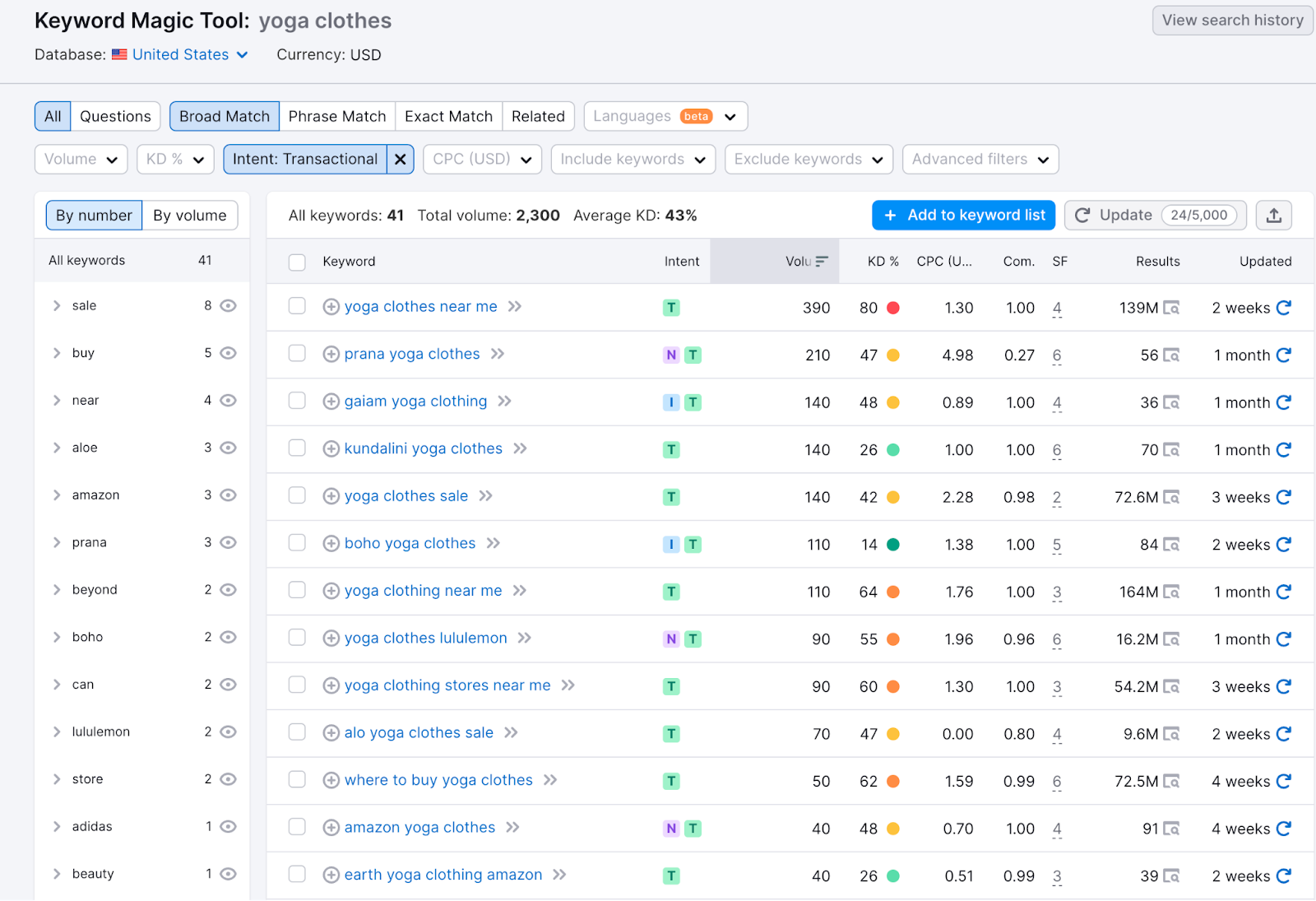Viewport: 1316px width, 901px height.
Task: Add 'boho yoga clothes' using plus icon
Action: click(x=331, y=544)
